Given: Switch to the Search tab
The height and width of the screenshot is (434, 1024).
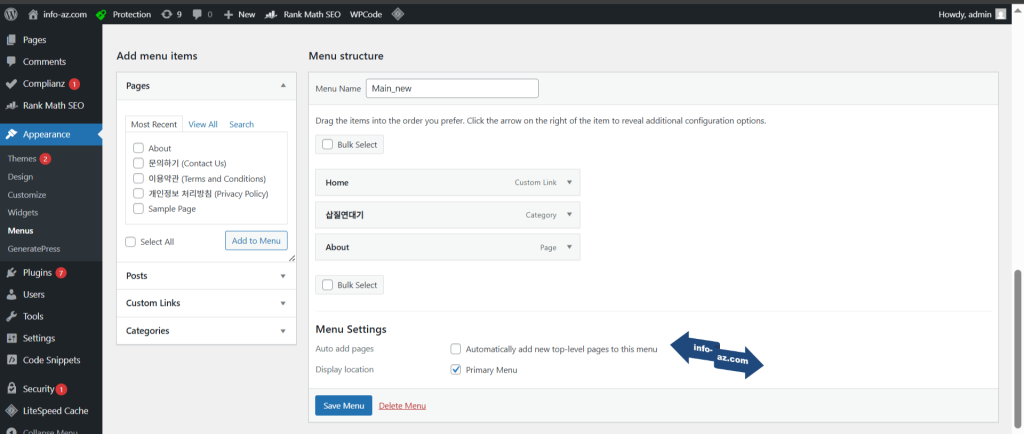Looking at the screenshot, I should tap(241, 124).
